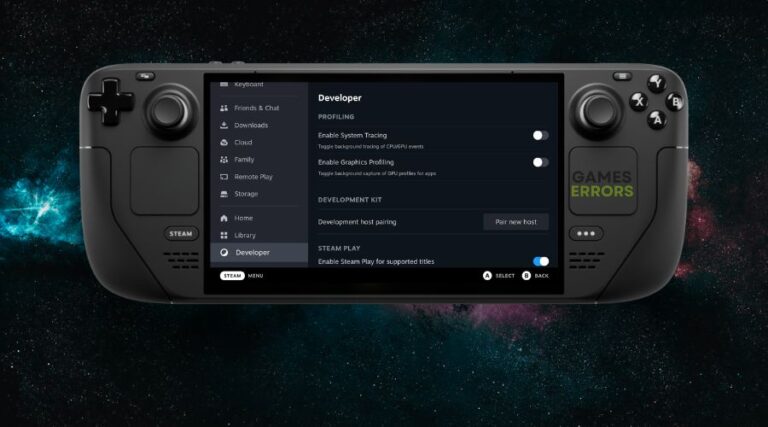
Task: Click the A face button on the deck
Action: [x=657, y=119]
